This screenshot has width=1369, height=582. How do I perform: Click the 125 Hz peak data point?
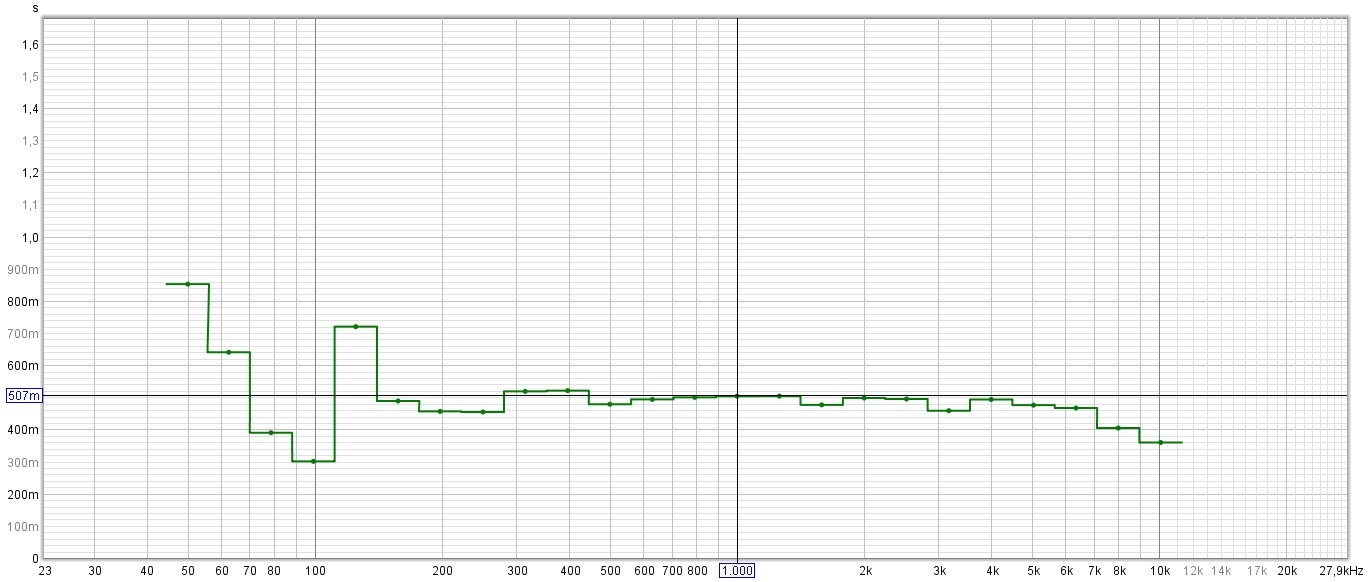[355, 327]
